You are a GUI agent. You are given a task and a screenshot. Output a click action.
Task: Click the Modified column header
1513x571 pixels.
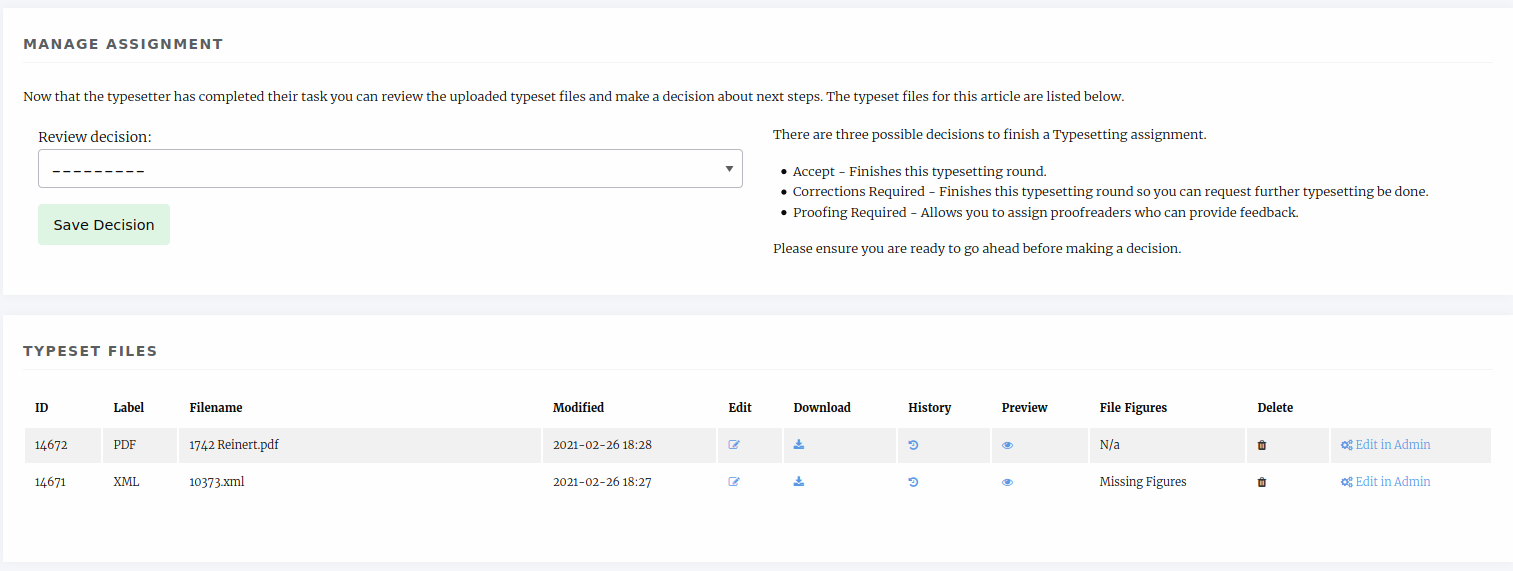click(578, 408)
